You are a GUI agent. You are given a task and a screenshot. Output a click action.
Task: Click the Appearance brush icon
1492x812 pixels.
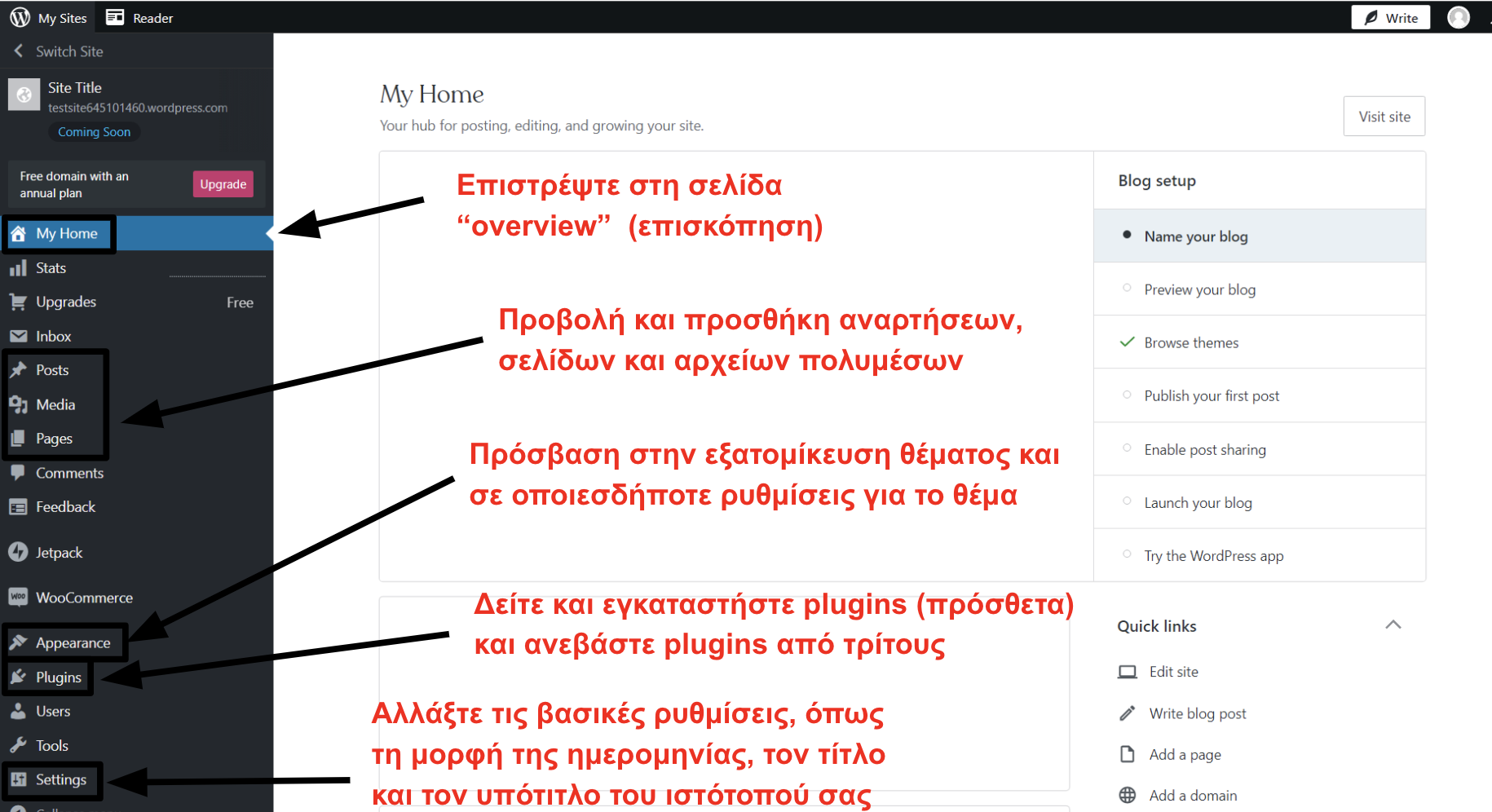pos(18,642)
